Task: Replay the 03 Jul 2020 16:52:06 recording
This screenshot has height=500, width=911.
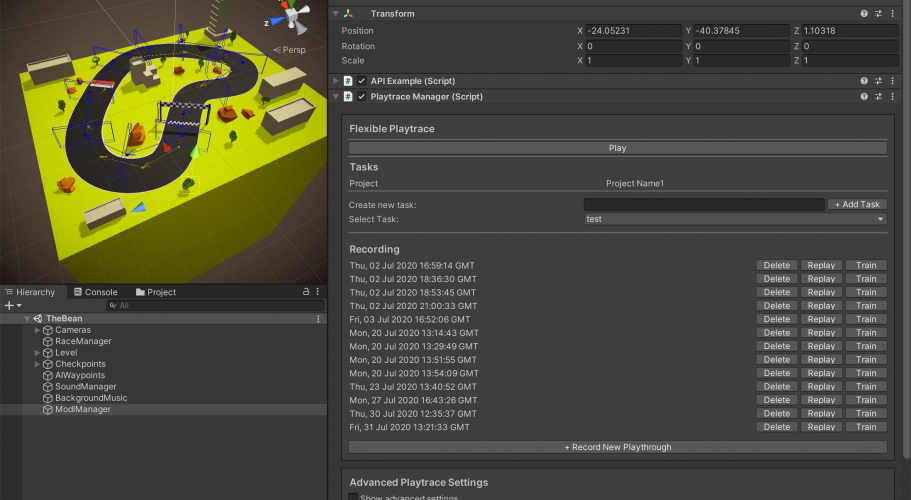Action: pyautogui.click(x=821, y=319)
